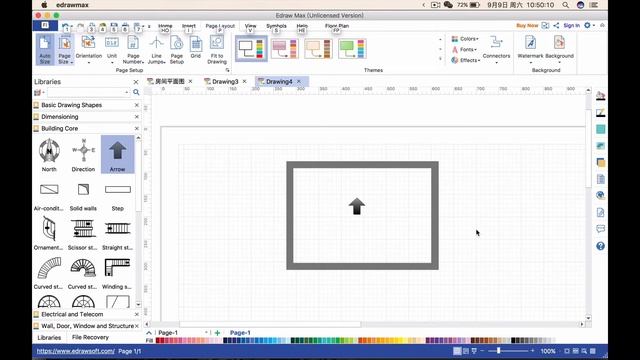Open the Unit dropdown
The width and height of the screenshot is (640, 360).
coord(112,50)
